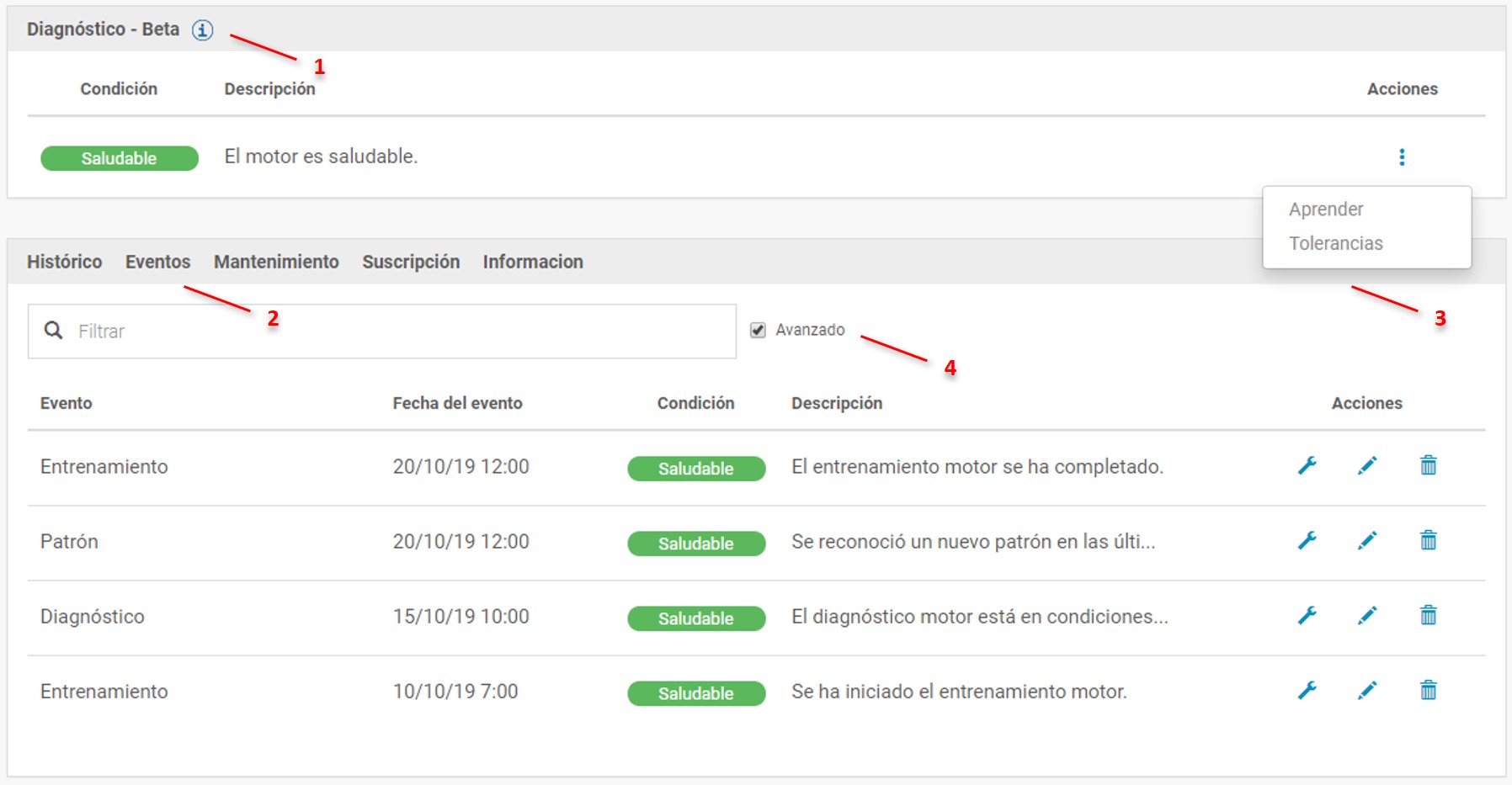Switch to the Histórico tab

click(x=64, y=263)
